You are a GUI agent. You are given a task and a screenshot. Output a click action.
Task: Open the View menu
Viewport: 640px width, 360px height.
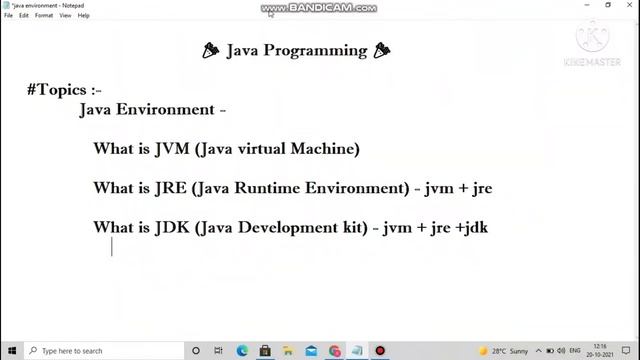click(65, 16)
